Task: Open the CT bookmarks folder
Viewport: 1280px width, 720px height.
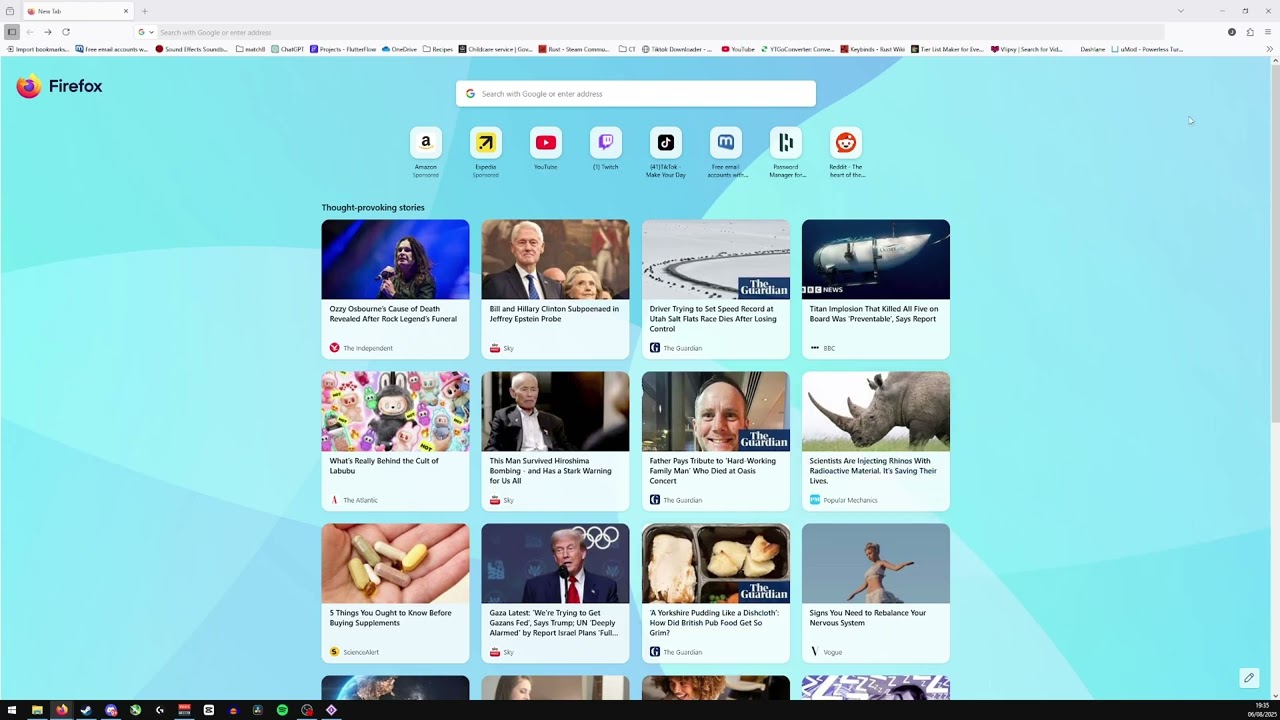Action: click(627, 49)
